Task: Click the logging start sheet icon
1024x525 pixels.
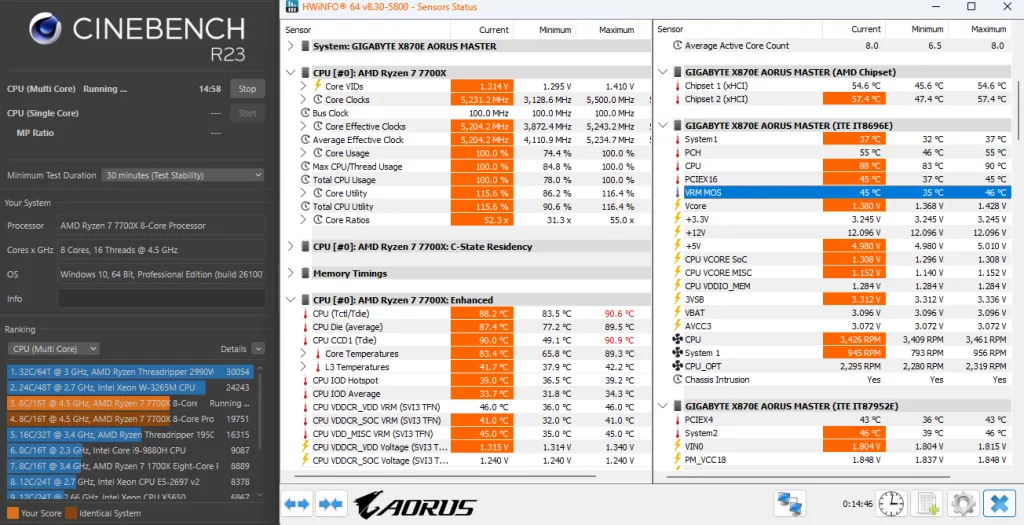Action: point(927,504)
